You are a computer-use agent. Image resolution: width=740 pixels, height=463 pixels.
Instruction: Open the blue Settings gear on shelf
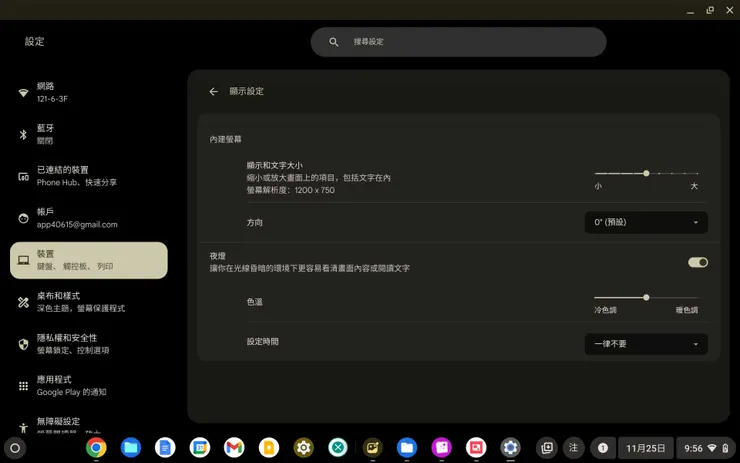pyautogui.click(x=511, y=447)
